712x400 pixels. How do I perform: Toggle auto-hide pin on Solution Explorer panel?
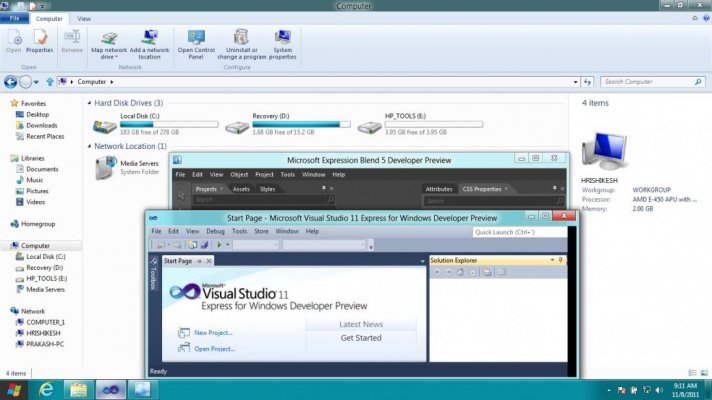pyautogui.click(x=561, y=260)
